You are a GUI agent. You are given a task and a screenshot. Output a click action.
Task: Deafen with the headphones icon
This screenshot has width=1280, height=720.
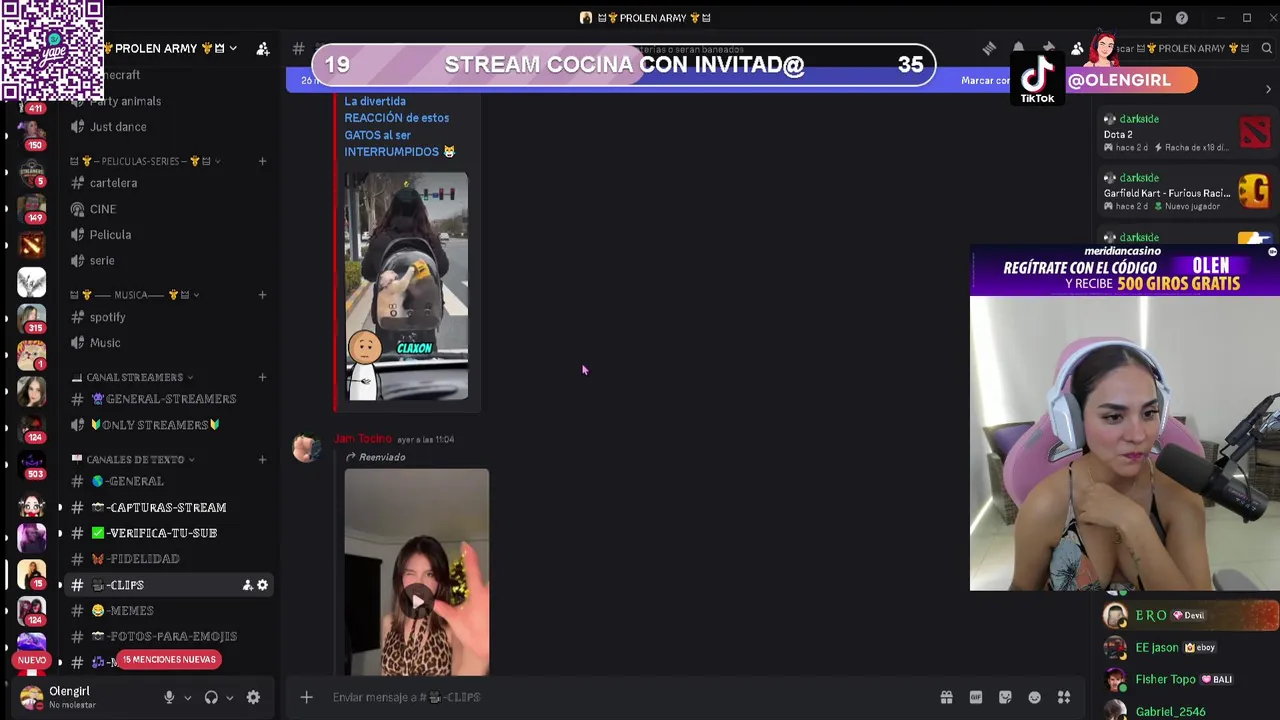(211, 698)
